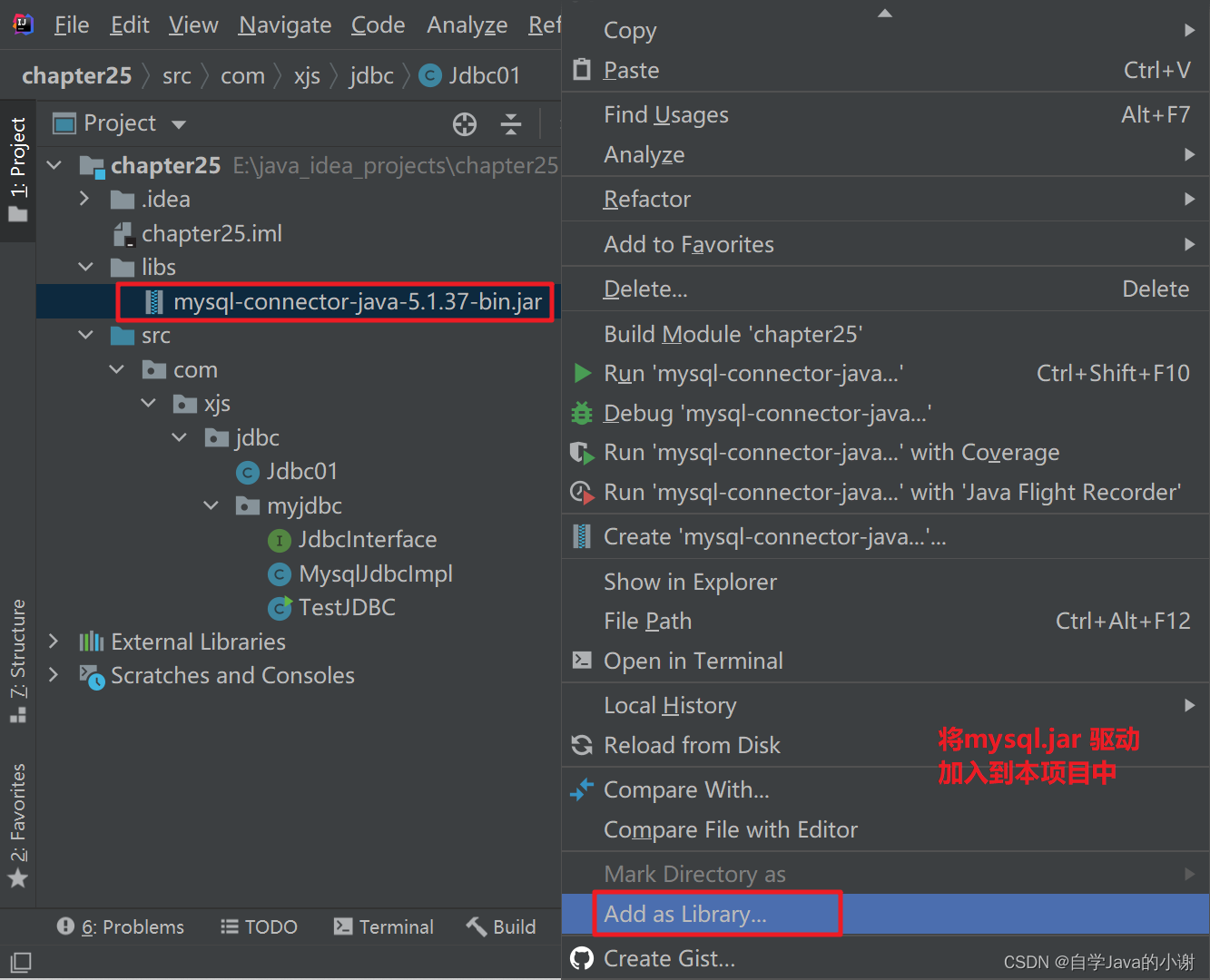Screen dimensions: 1210x980
Task: Open the Analyze menu in menu bar
Action: [x=467, y=24]
